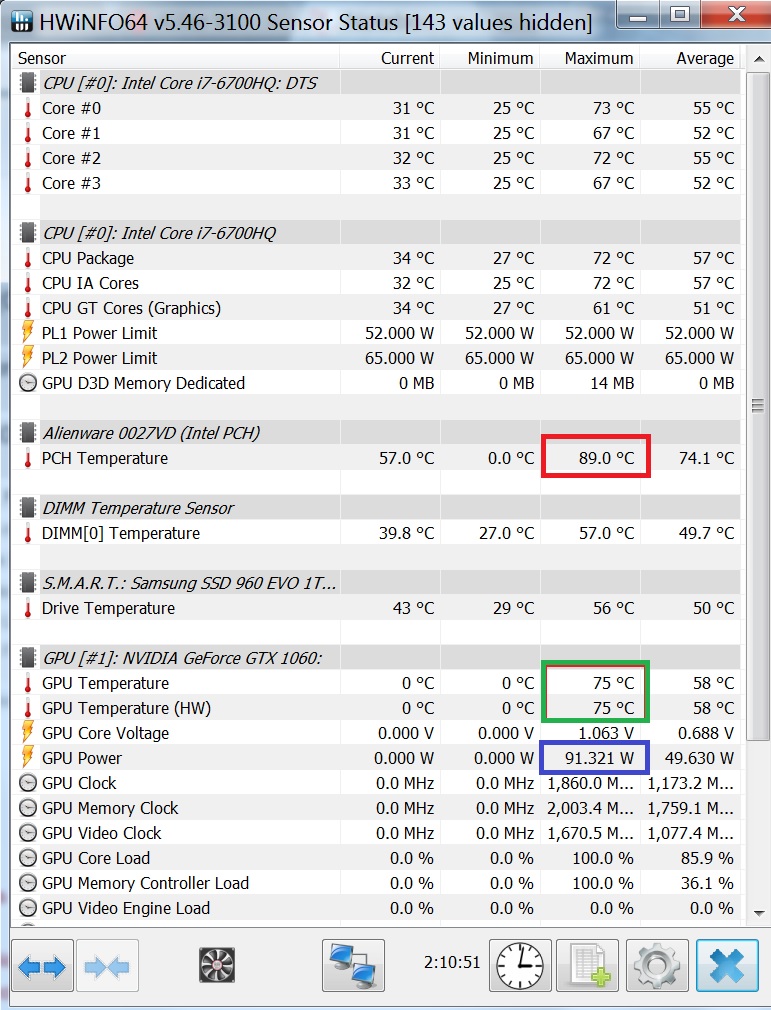The height and width of the screenshot is (1010, 771).
Task: Select the GPU Power sensor row
Action: point(376,758)
